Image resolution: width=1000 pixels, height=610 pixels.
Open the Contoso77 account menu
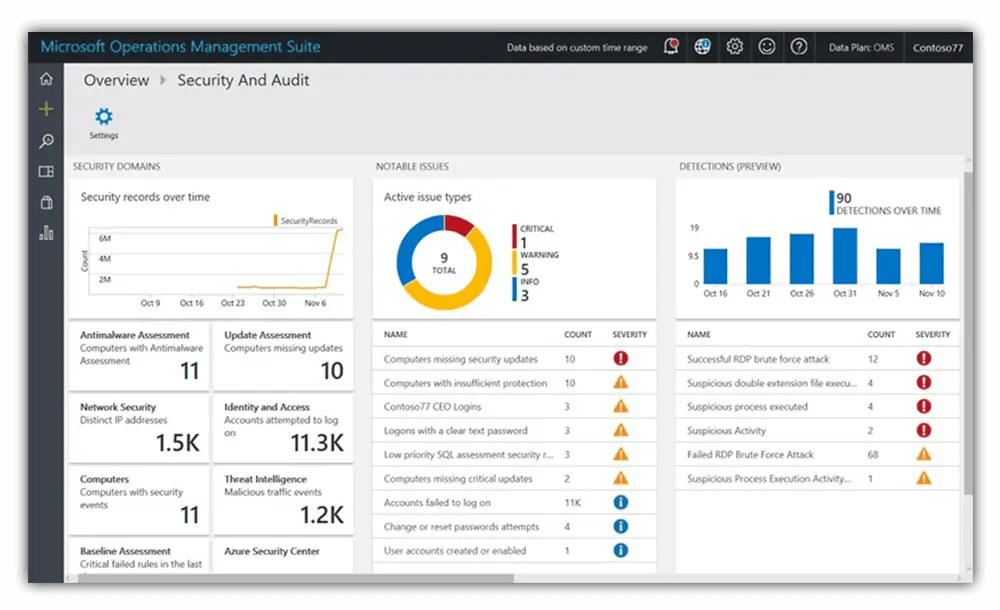point(937,48)
